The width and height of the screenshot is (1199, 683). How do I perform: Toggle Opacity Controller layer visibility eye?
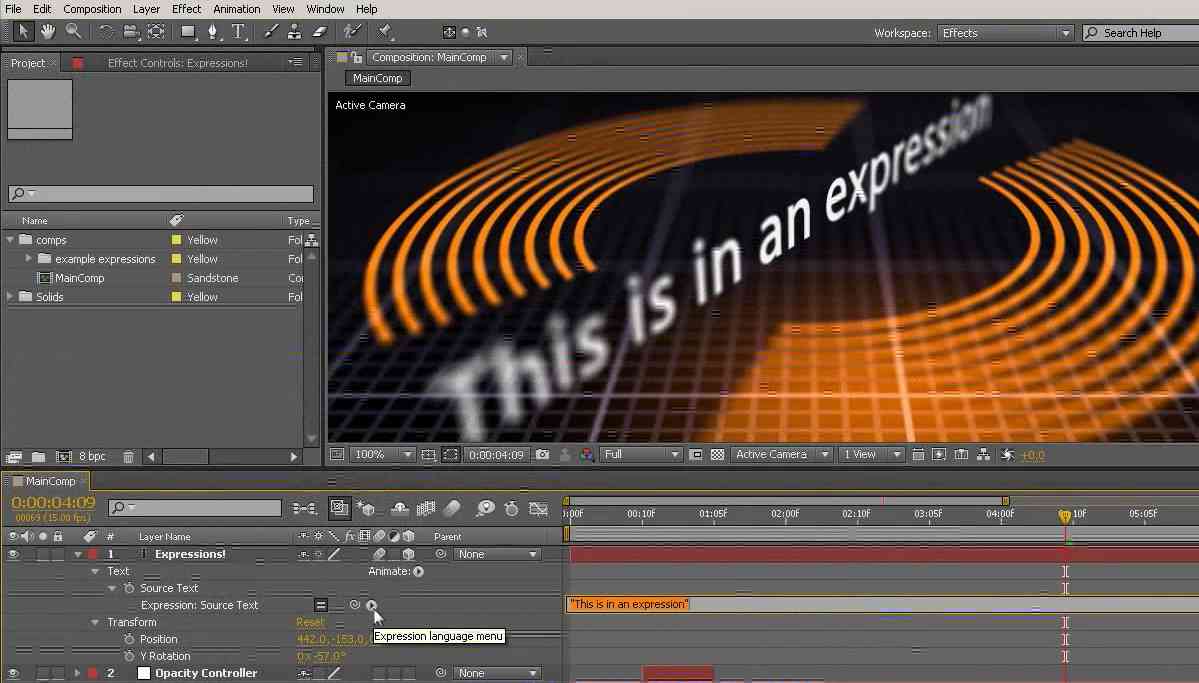[x=13, y=673]
